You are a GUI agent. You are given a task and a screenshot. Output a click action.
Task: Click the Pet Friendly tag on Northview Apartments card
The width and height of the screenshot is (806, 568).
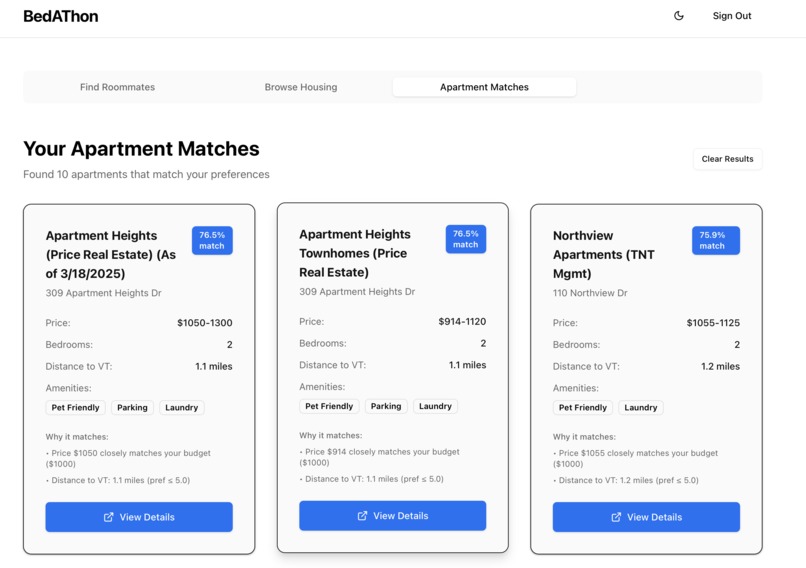pyautogui.click(x=583, y=408)
